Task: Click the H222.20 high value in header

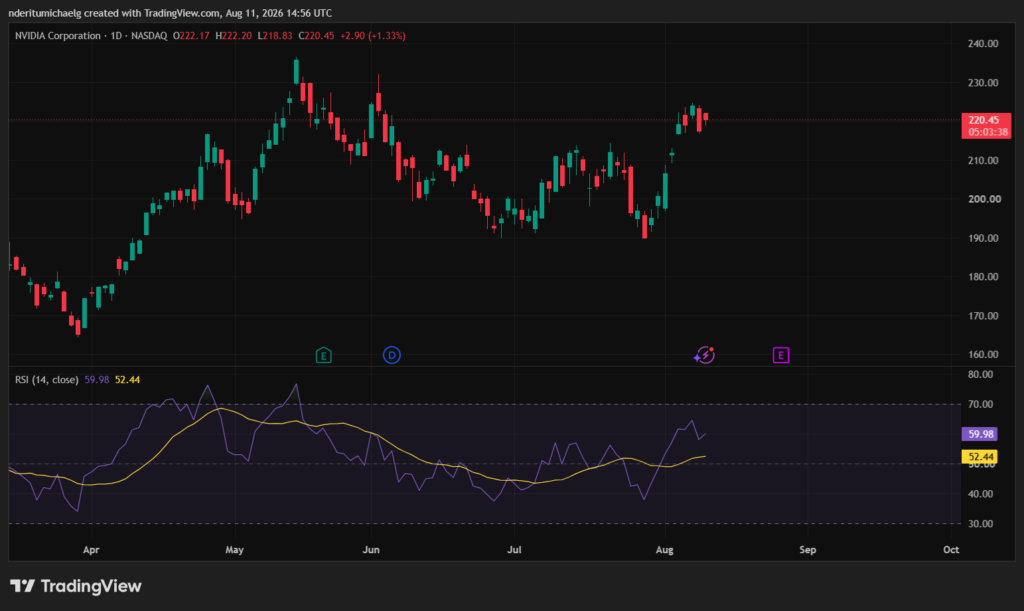Action: (233, 36)
